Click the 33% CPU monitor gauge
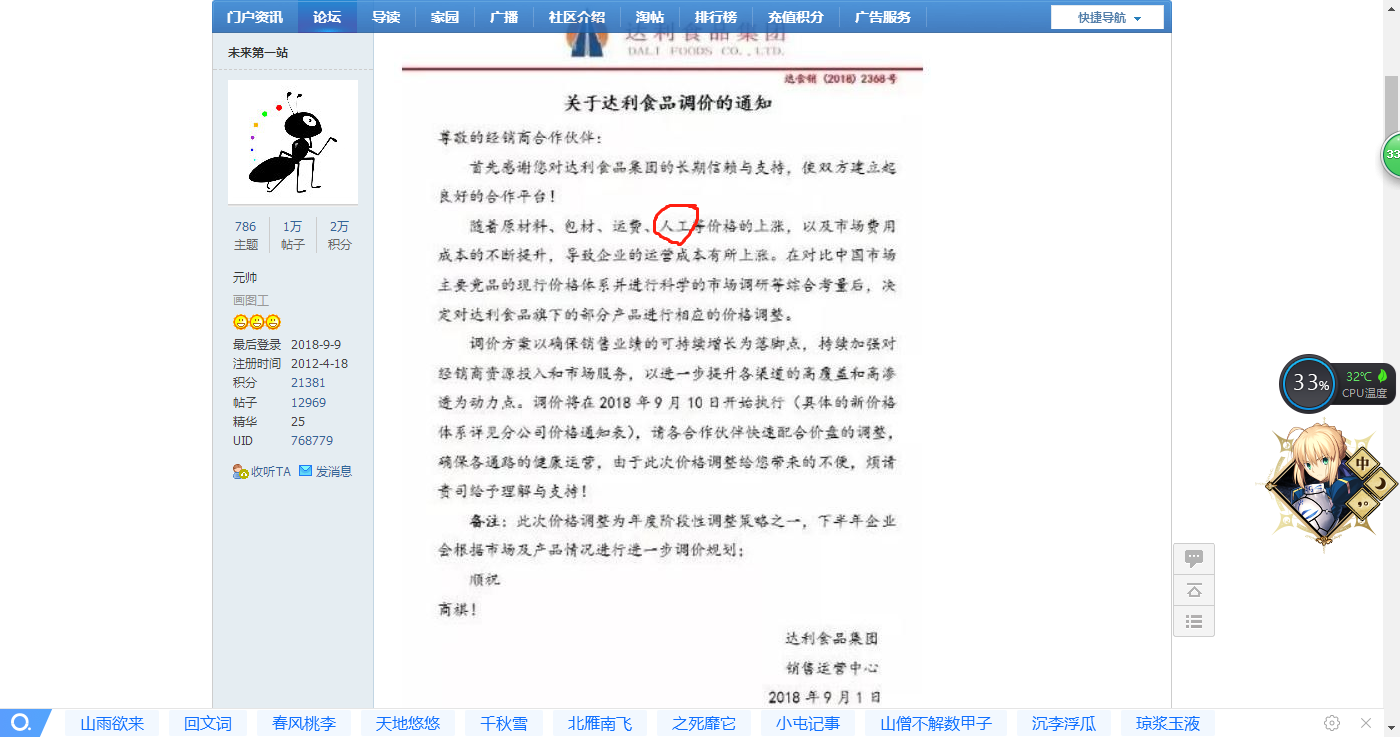The image size is (1400, 737). point(1309,383)
